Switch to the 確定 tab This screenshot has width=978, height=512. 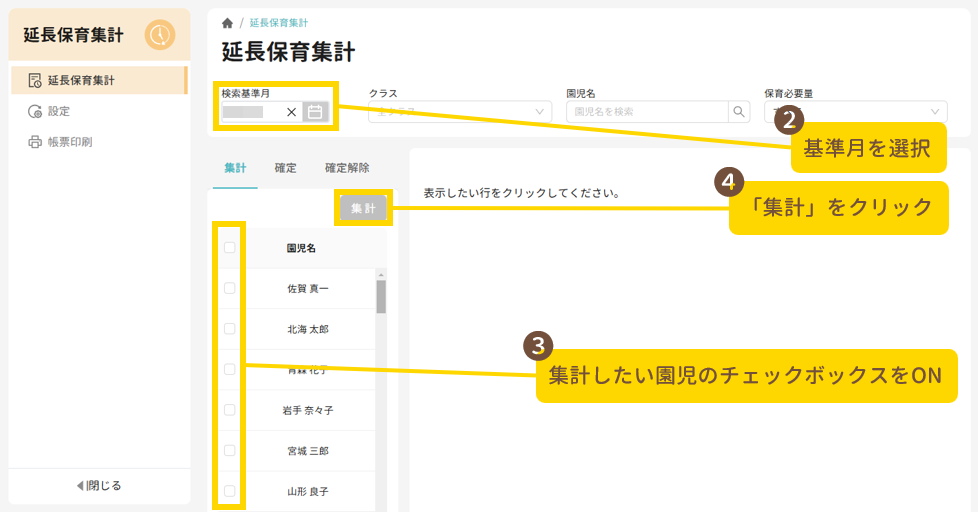coord(285,168)
